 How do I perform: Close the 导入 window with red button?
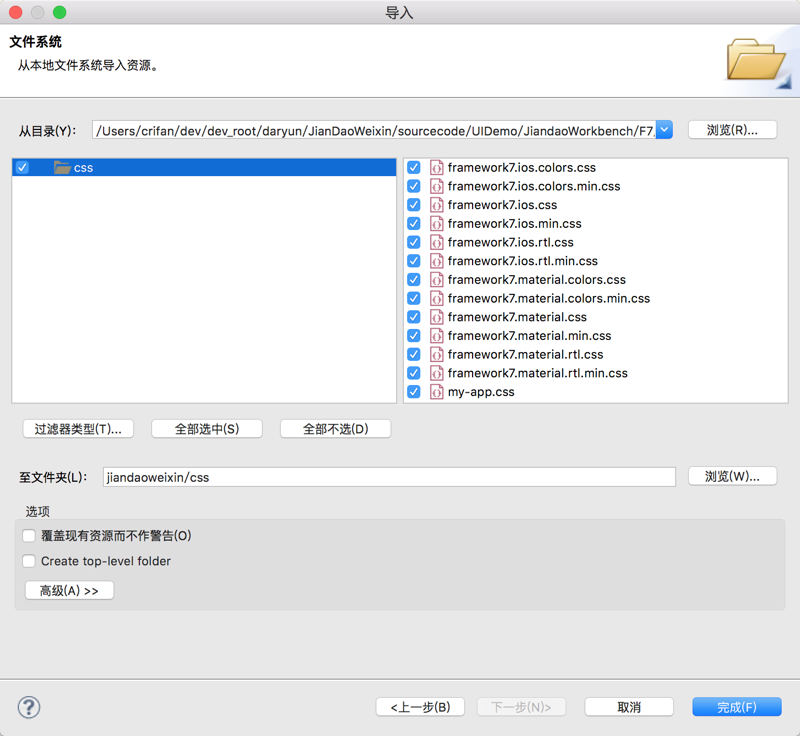point(16,12)
